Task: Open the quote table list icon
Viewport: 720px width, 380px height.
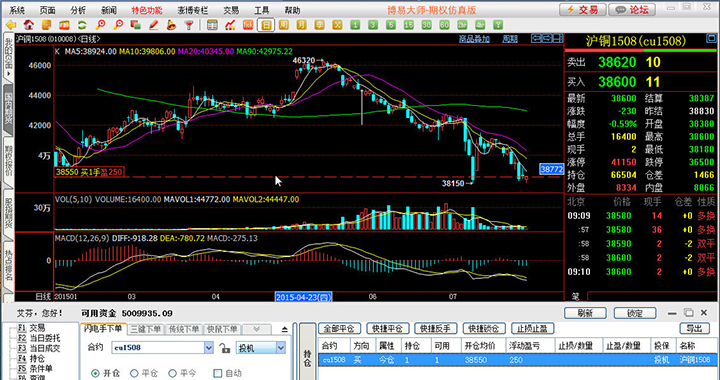Action: [x=212, y=25]
